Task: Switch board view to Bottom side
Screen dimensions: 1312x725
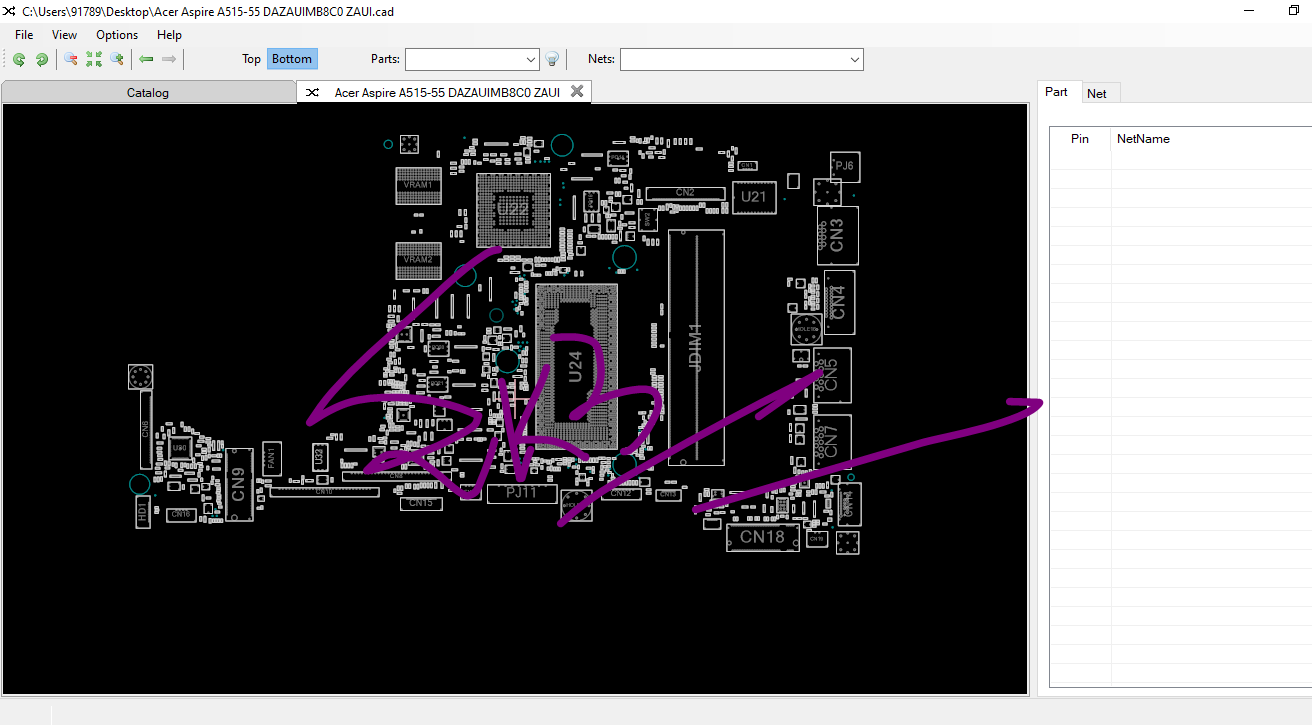Action: coord(292,59)
